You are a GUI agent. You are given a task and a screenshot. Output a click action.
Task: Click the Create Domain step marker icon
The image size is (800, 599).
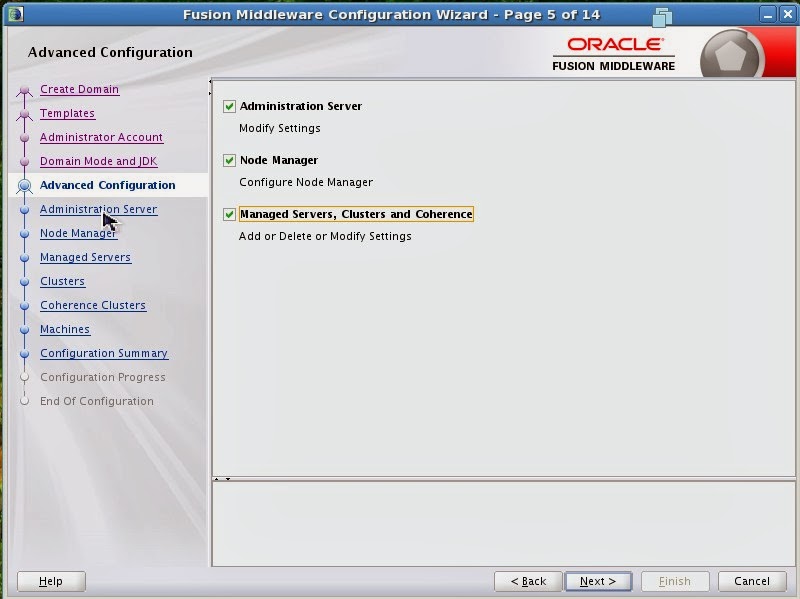pos(24,91)
